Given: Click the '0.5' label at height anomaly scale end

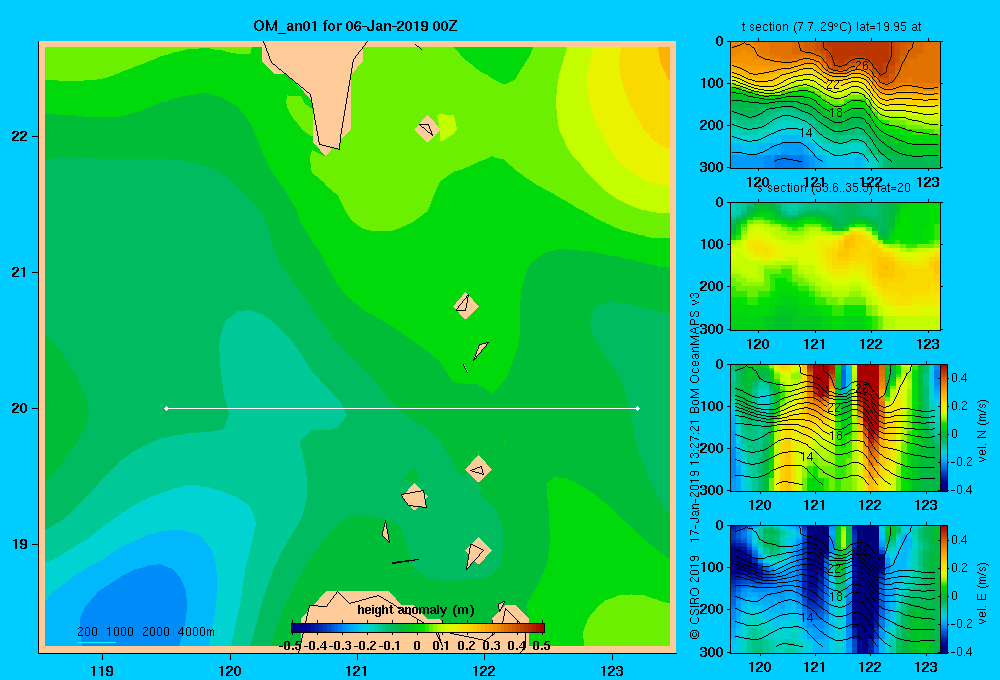Looking at the screenshot, I should point(541,646).
